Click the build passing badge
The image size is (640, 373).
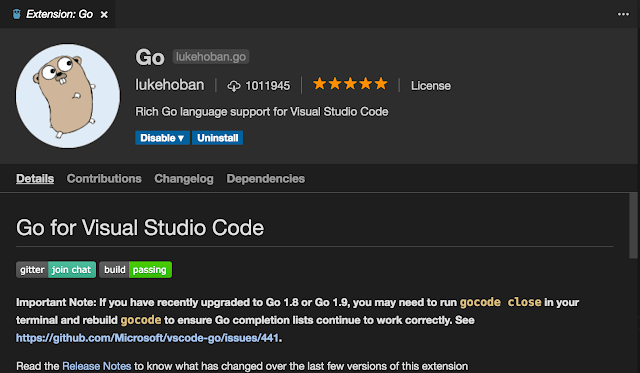[136, 270]
